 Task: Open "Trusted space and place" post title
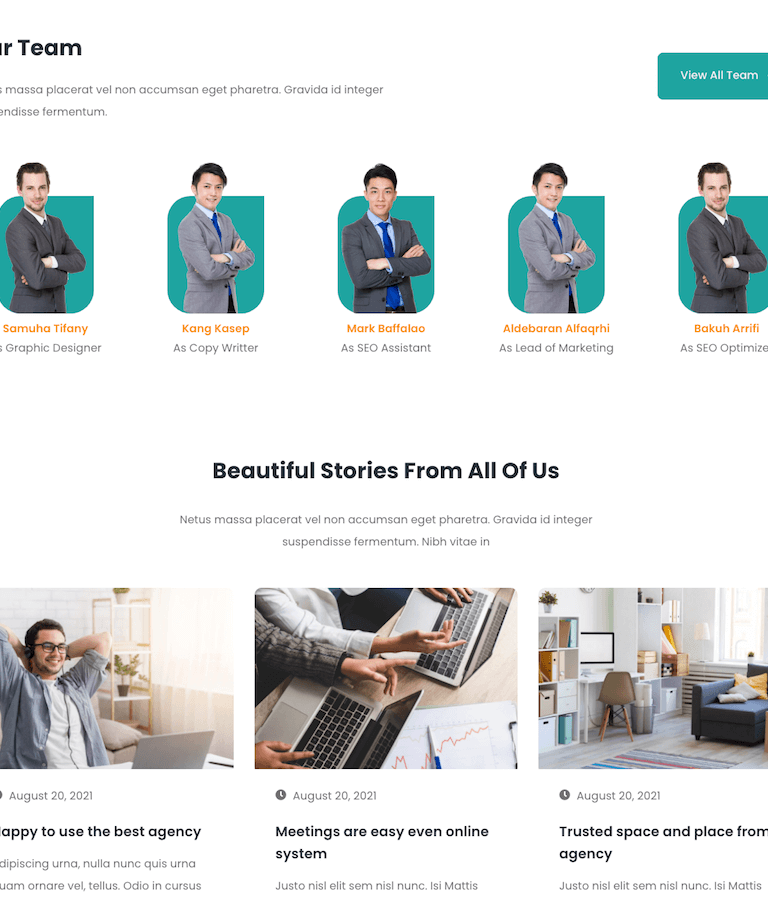point(664,843)
